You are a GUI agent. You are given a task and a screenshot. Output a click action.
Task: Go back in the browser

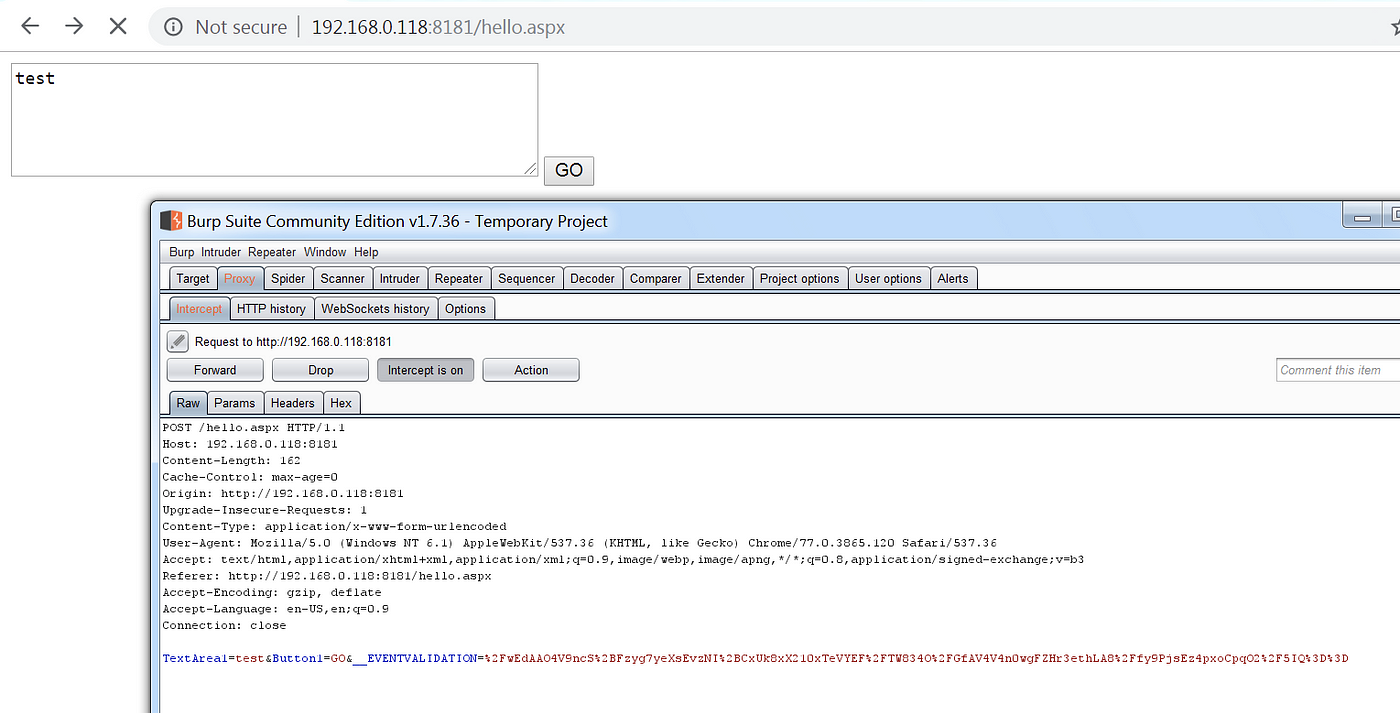click(x=30, y=27)
